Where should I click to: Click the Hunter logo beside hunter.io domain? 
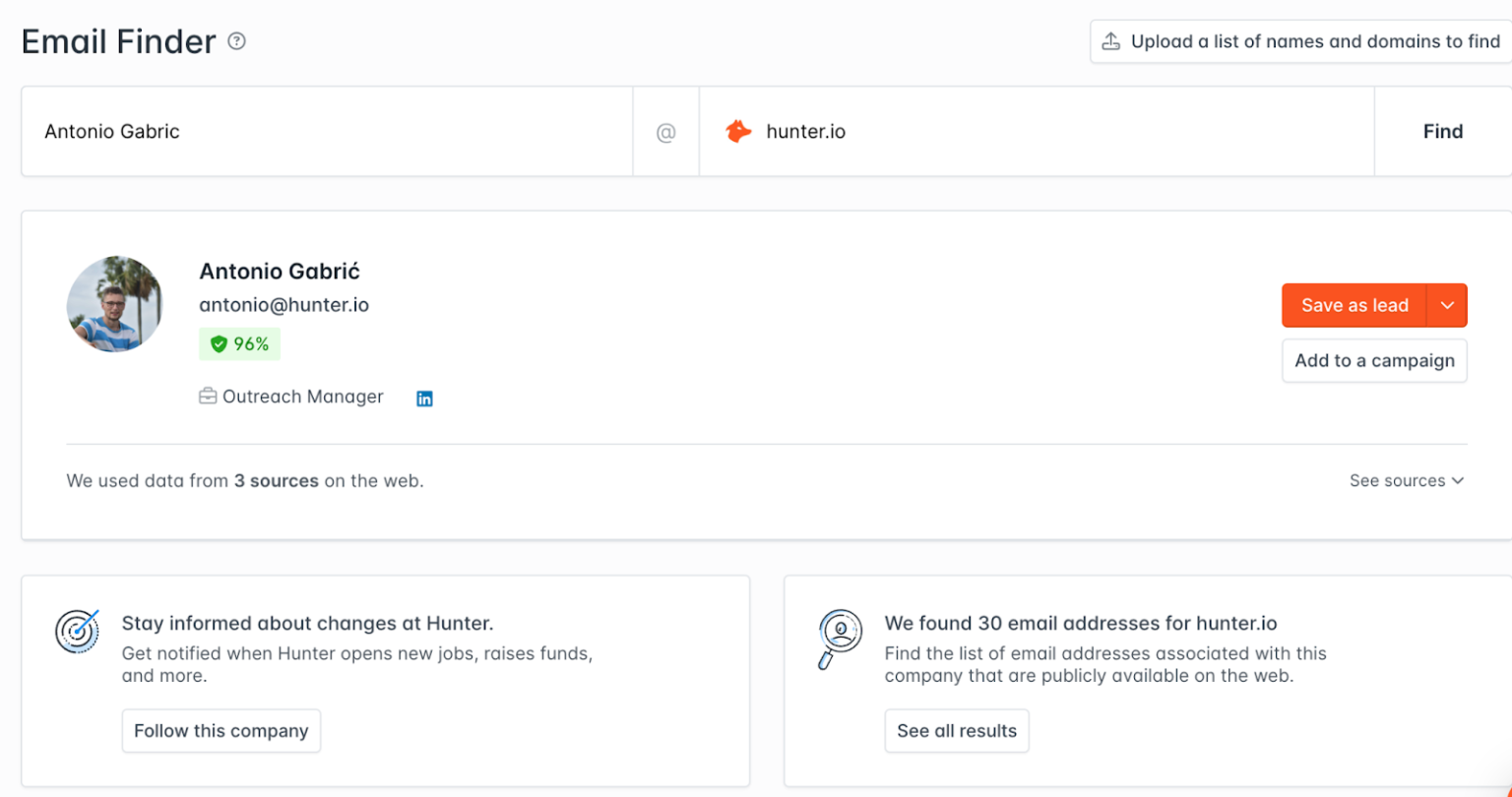click(x=738, y=130)
